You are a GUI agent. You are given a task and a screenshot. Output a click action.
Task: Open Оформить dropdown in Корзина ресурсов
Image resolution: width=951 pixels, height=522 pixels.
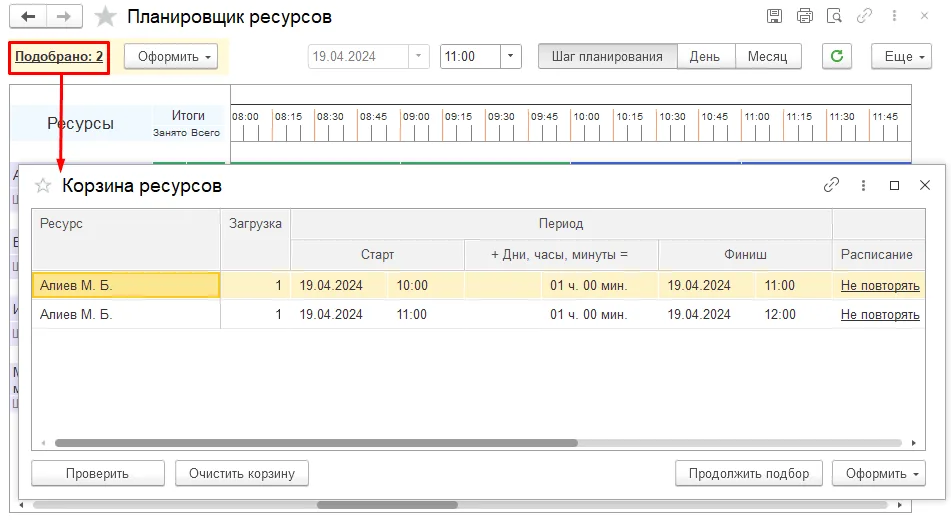pyautogui.click(x=879, y=473)
